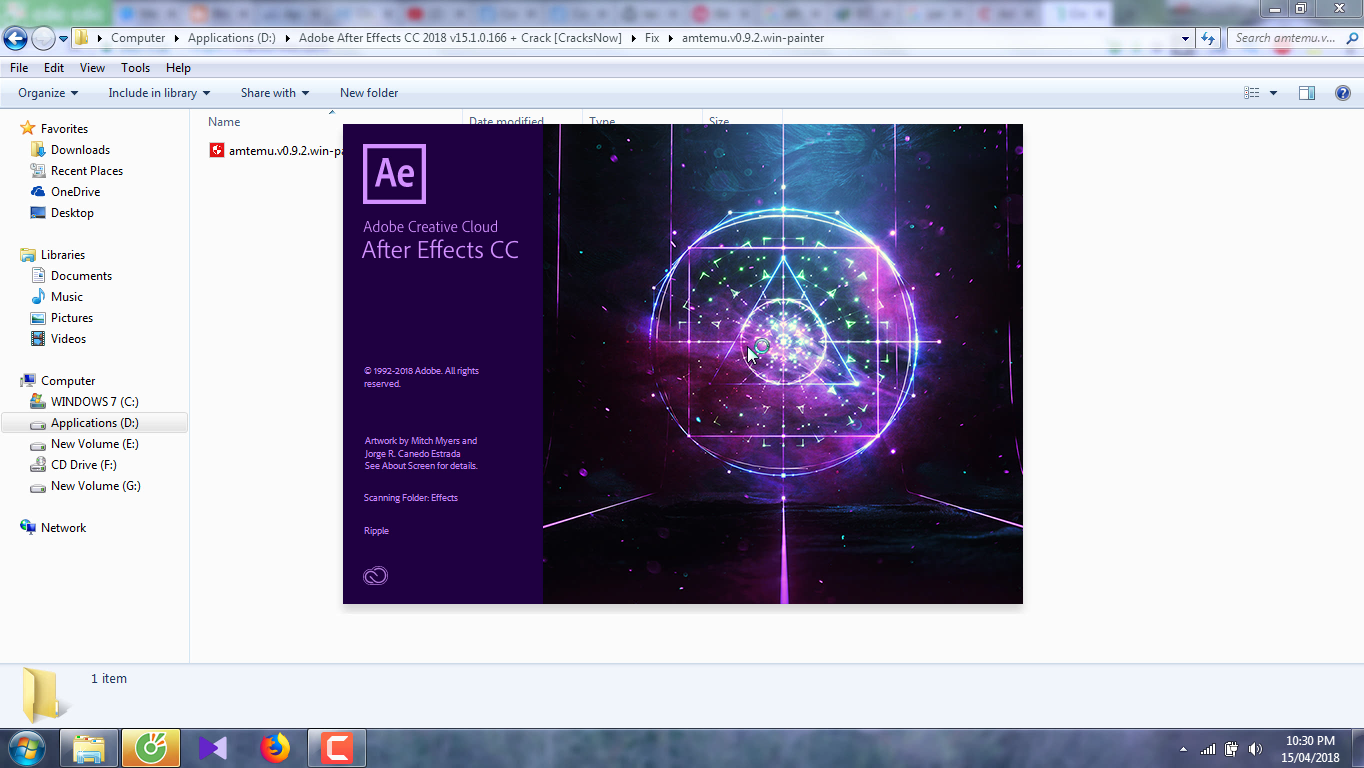Show hidden system tray icons
The image size is (1364, 768).
(x=1184, y=749)
